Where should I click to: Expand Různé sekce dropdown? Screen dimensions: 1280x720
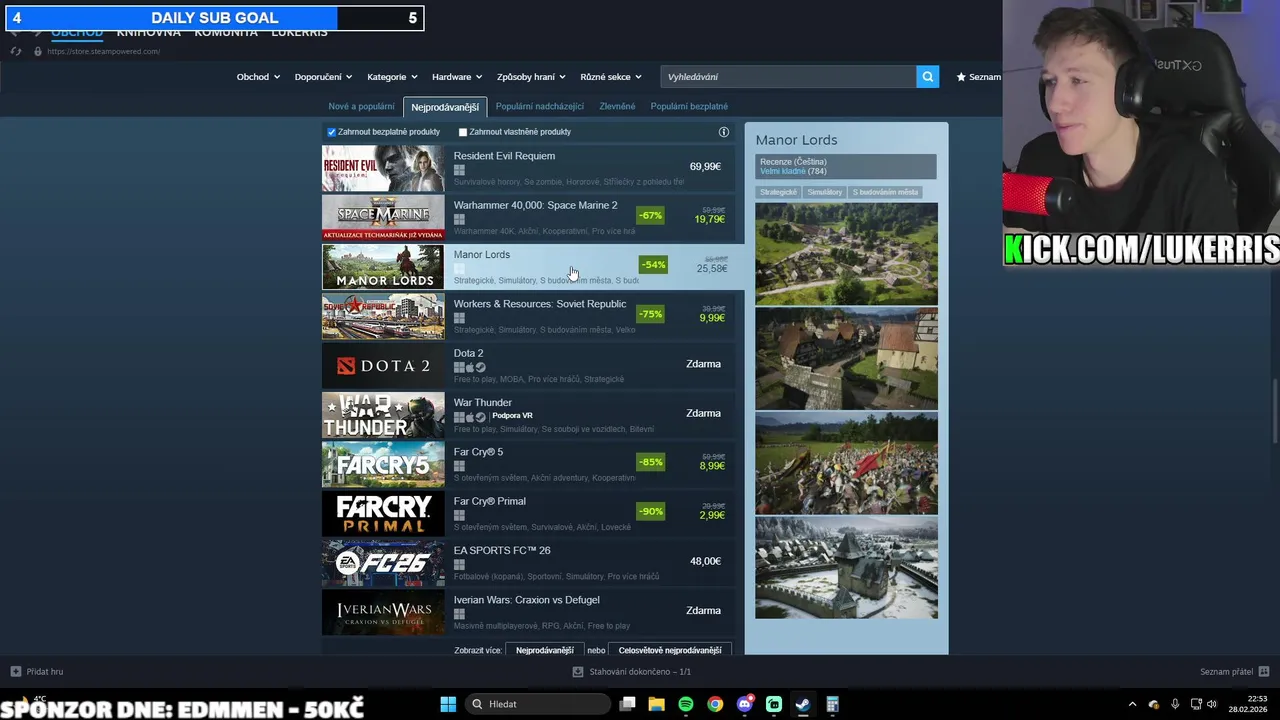pos(611,77)
